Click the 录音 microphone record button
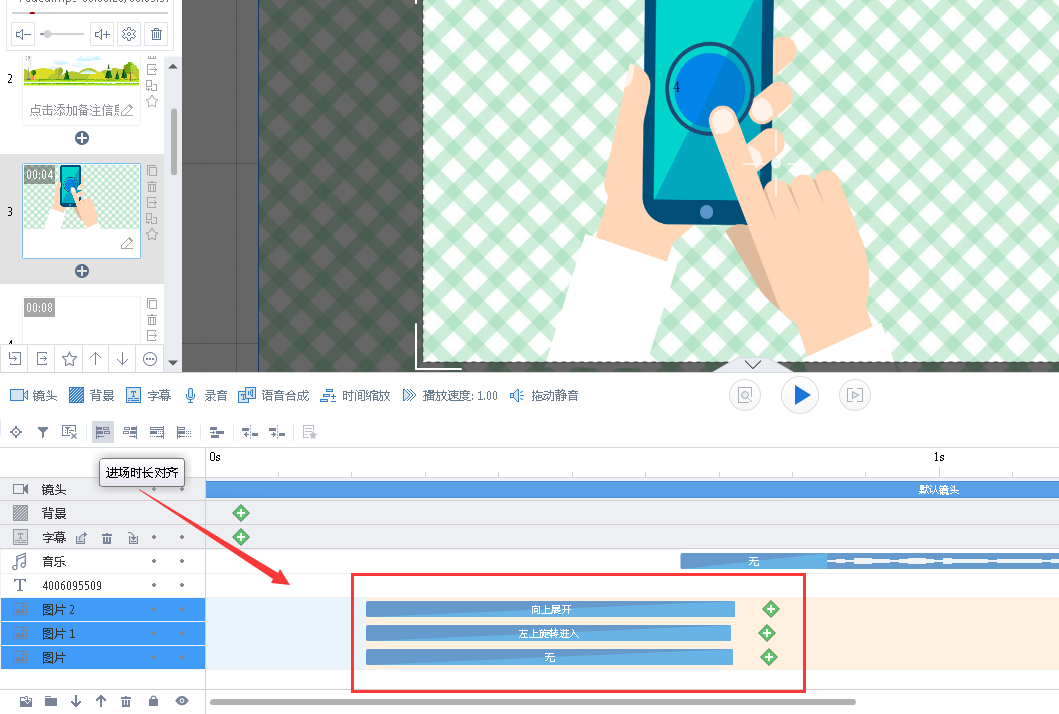Viewport: 1059px width, 714px height. pos(207,395)
